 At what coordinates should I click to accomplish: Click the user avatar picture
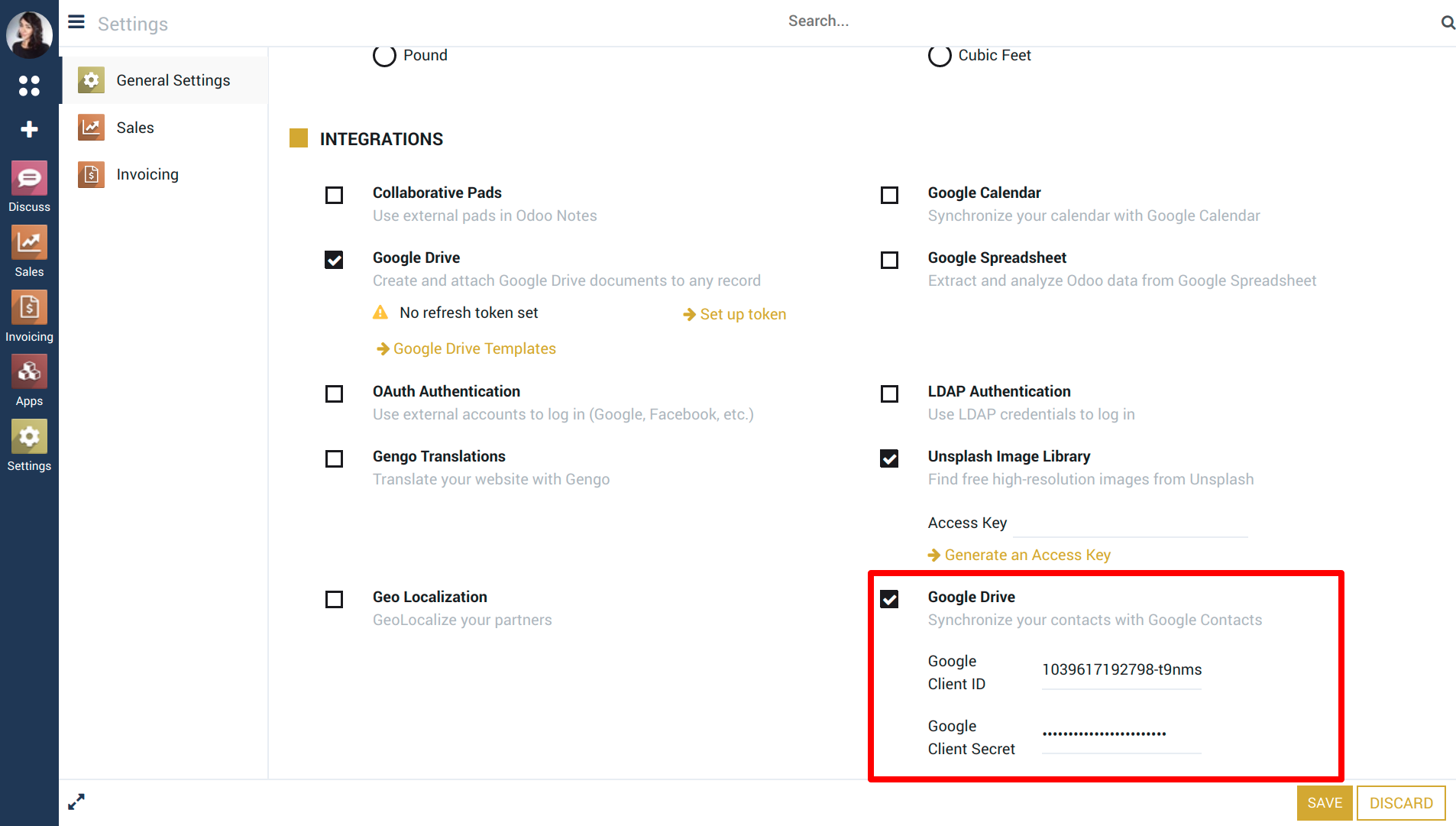click(29, 34)
